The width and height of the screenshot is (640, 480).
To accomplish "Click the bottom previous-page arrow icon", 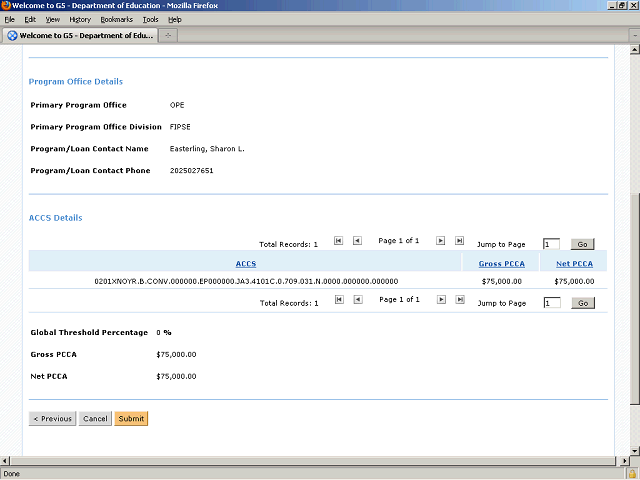I will click(x=357, y=299).
